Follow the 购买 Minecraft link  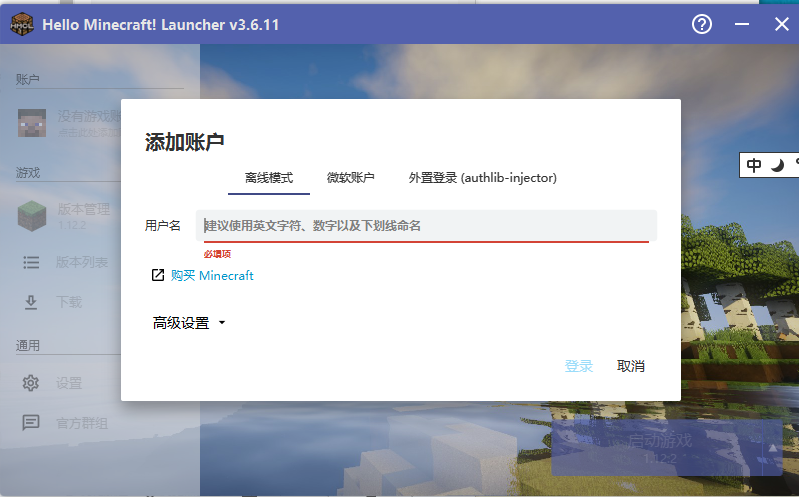coord(212,275)
